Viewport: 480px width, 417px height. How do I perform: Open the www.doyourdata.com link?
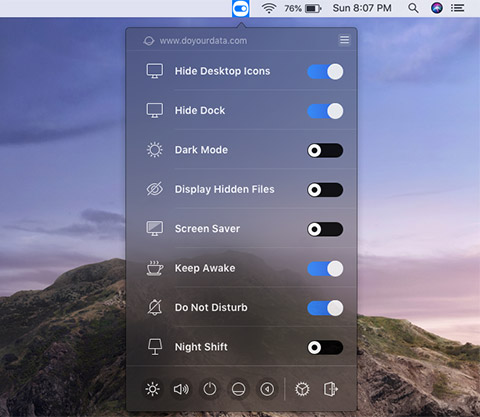(203, 41)
